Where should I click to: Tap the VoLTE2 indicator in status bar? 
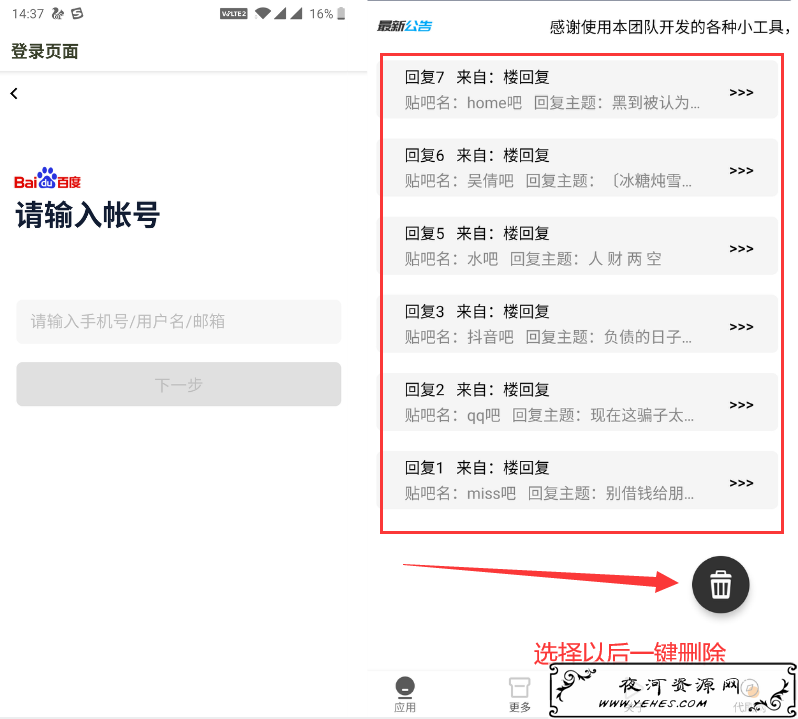tap(234, 14)
